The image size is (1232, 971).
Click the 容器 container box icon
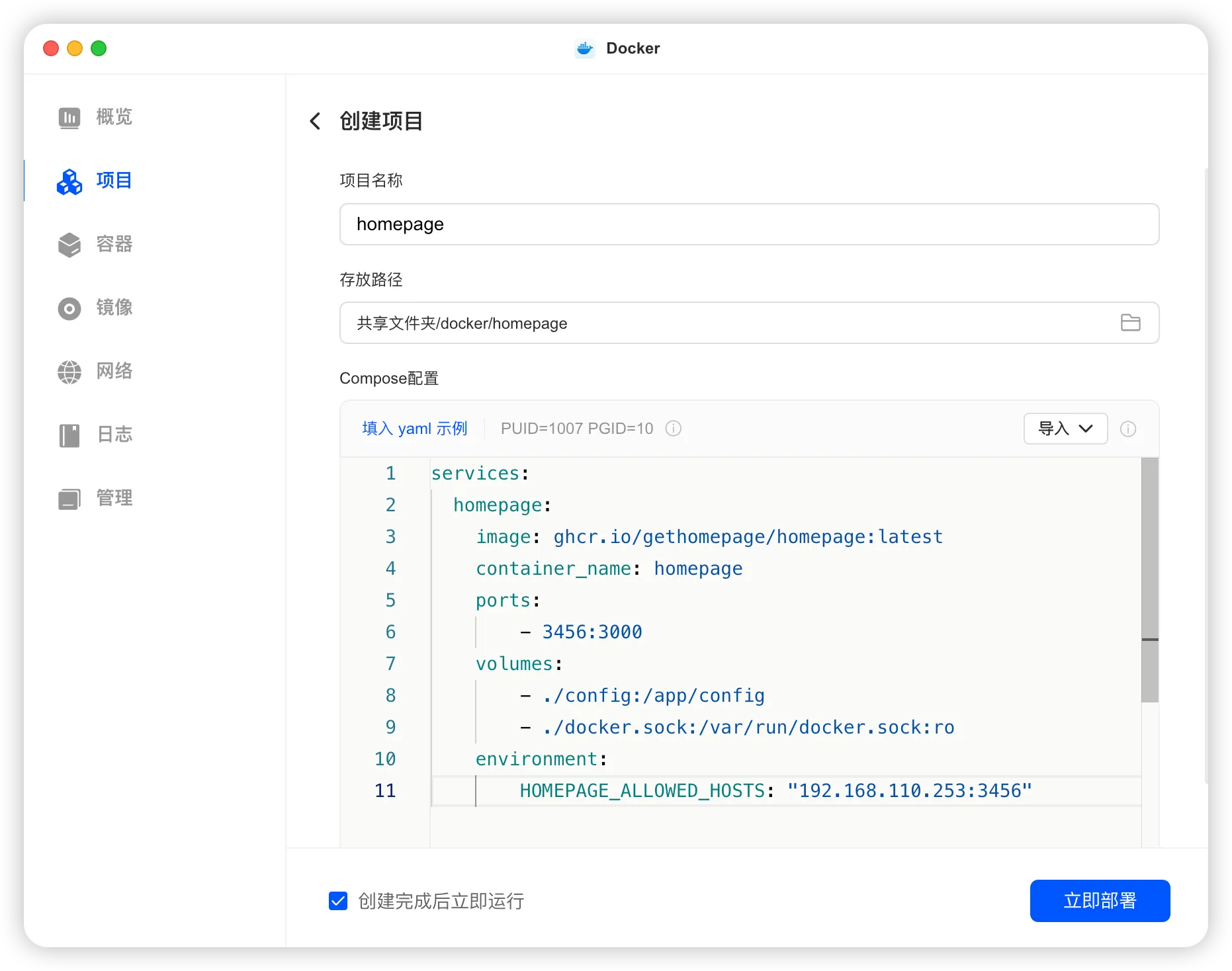[x=69, y=245]
